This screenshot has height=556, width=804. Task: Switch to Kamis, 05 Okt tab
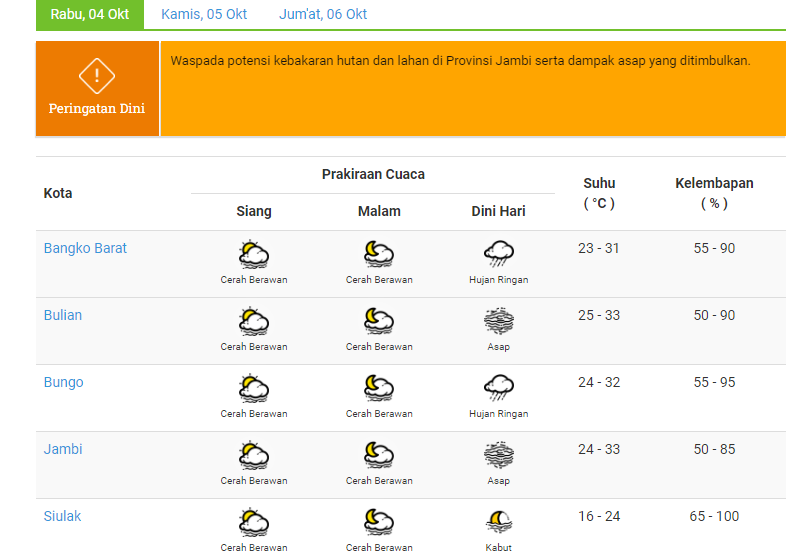pyautogui.click(x=204, y=14)
